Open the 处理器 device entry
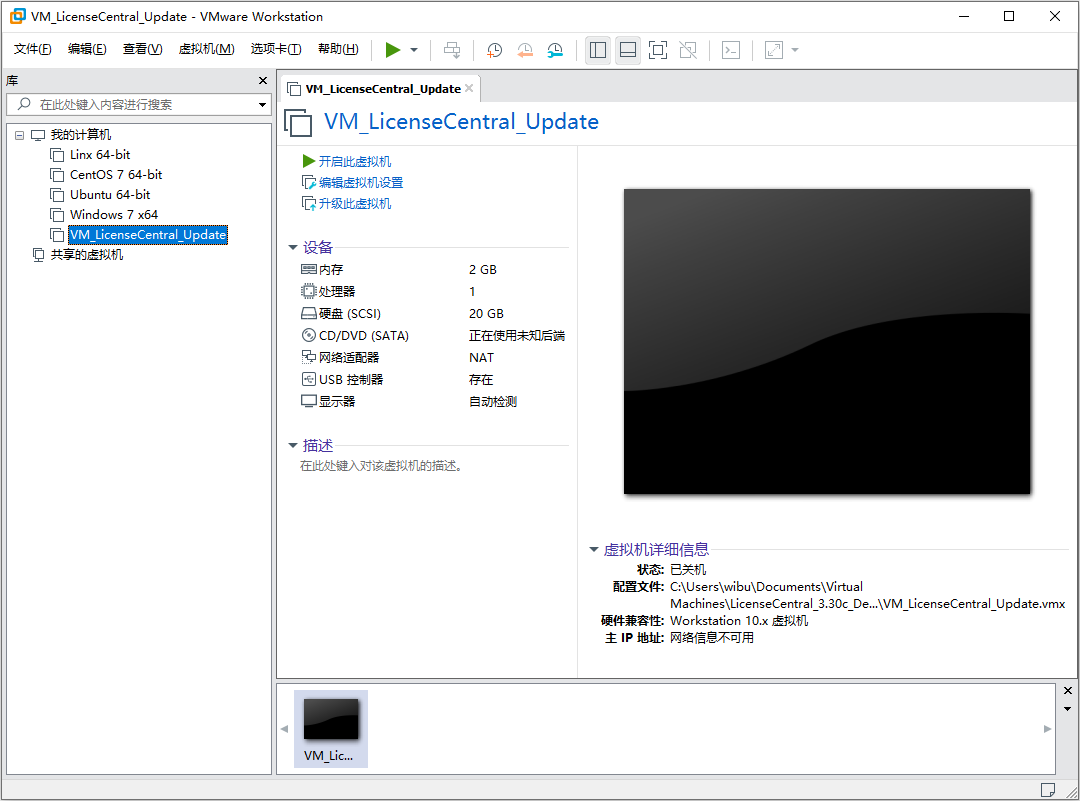The width and height of the screenshot is (1080, 801). (x=328, y=292)
